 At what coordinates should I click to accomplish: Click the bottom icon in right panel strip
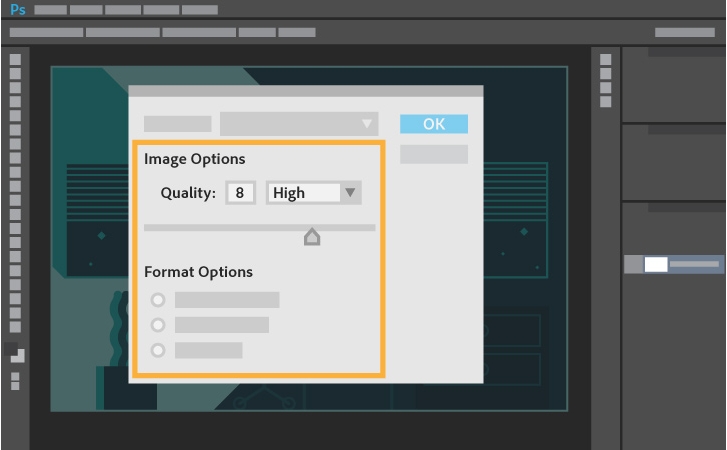point(605,101)
